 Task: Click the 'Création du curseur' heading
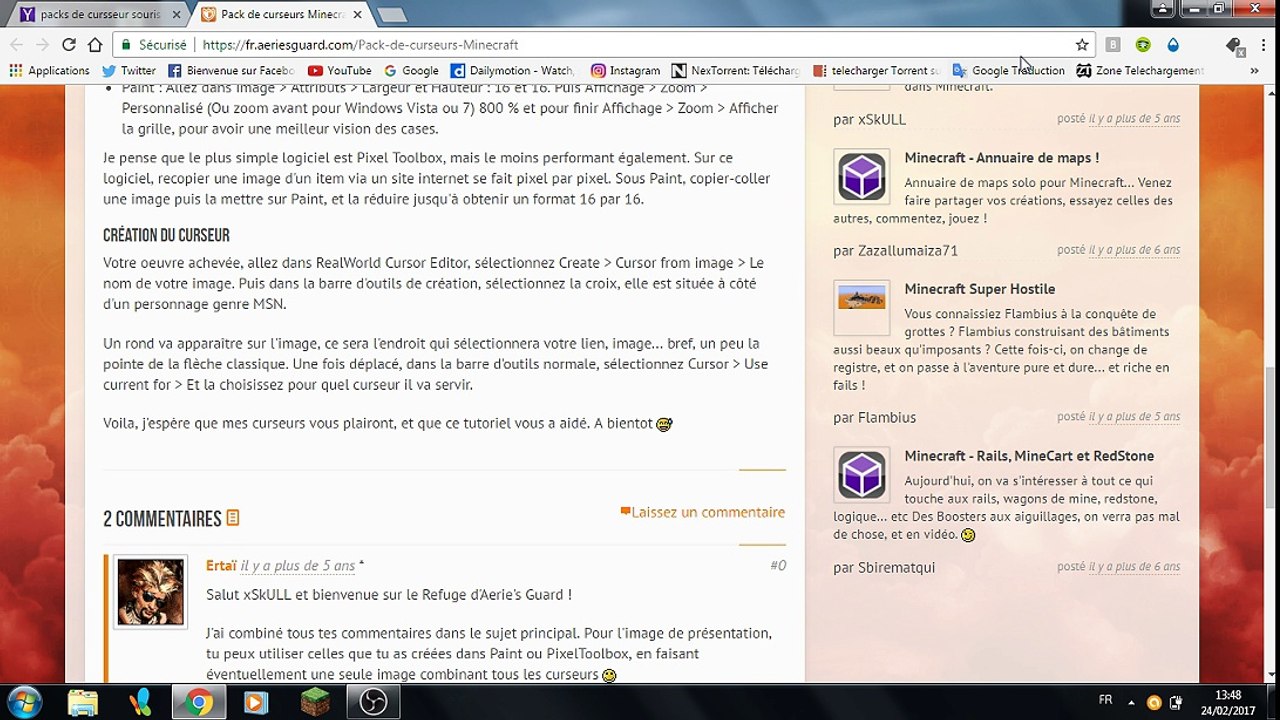click(166, 236)
